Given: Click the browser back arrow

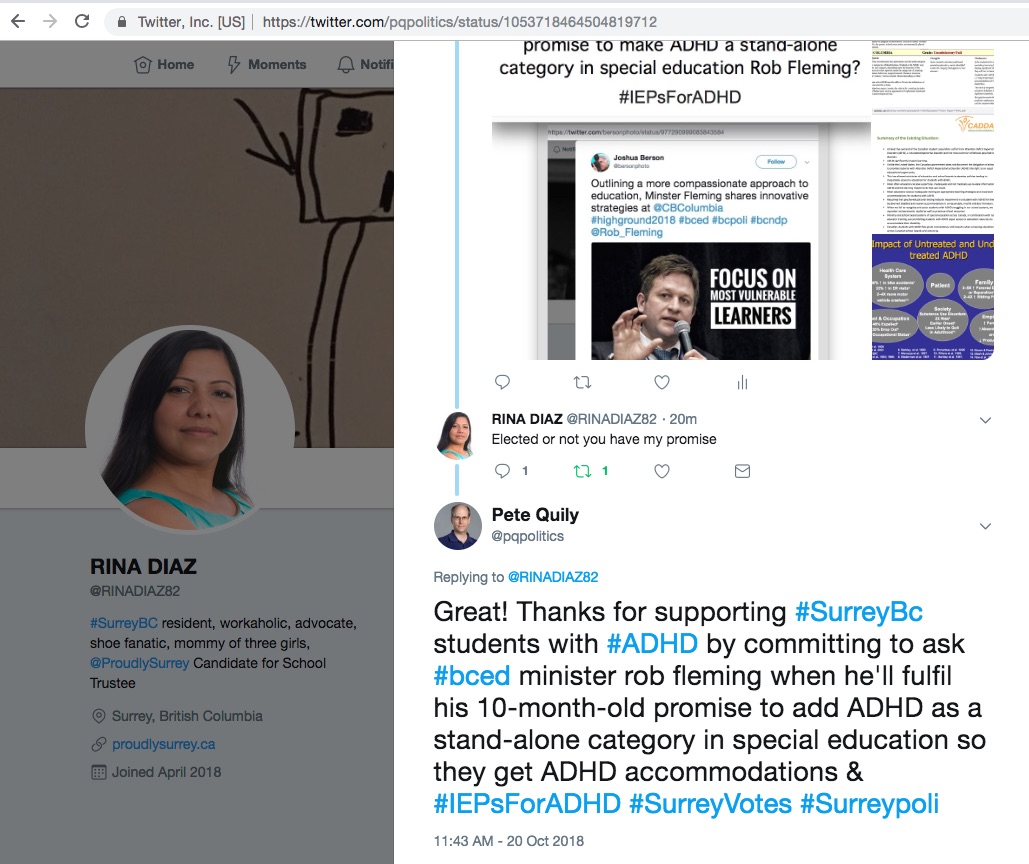Looking at the screenshot, I should pos(18,22).
